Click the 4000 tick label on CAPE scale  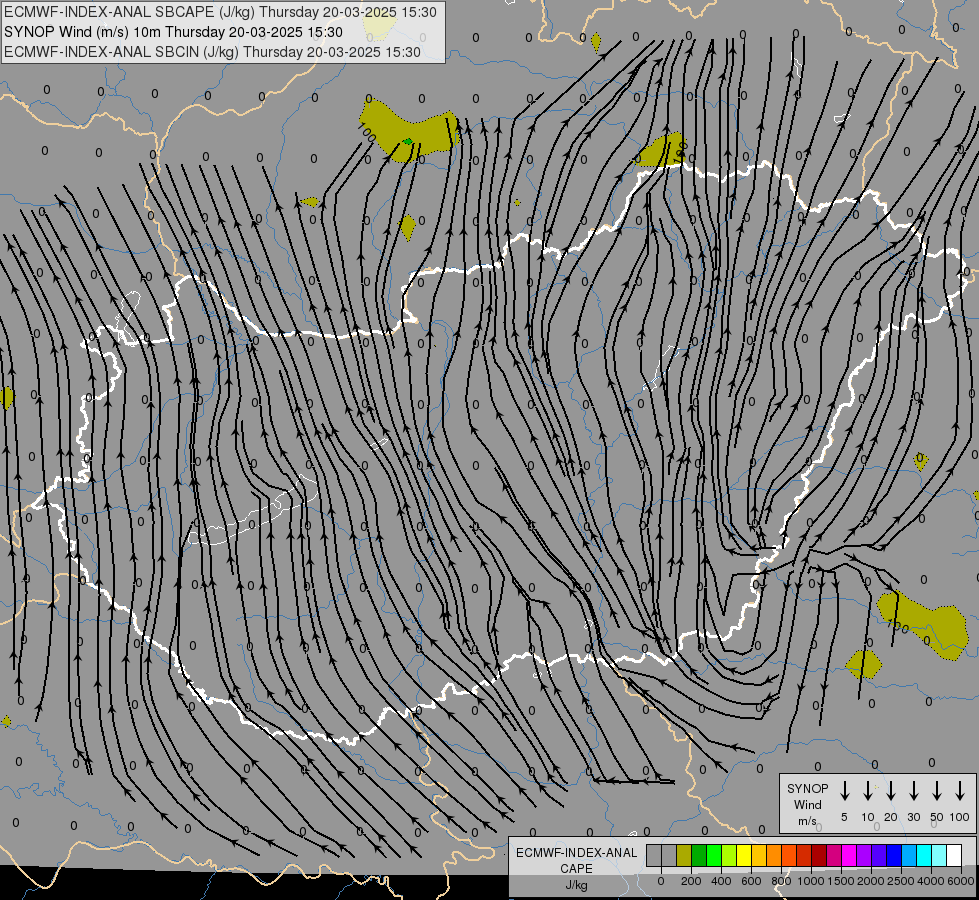[930, 881]
